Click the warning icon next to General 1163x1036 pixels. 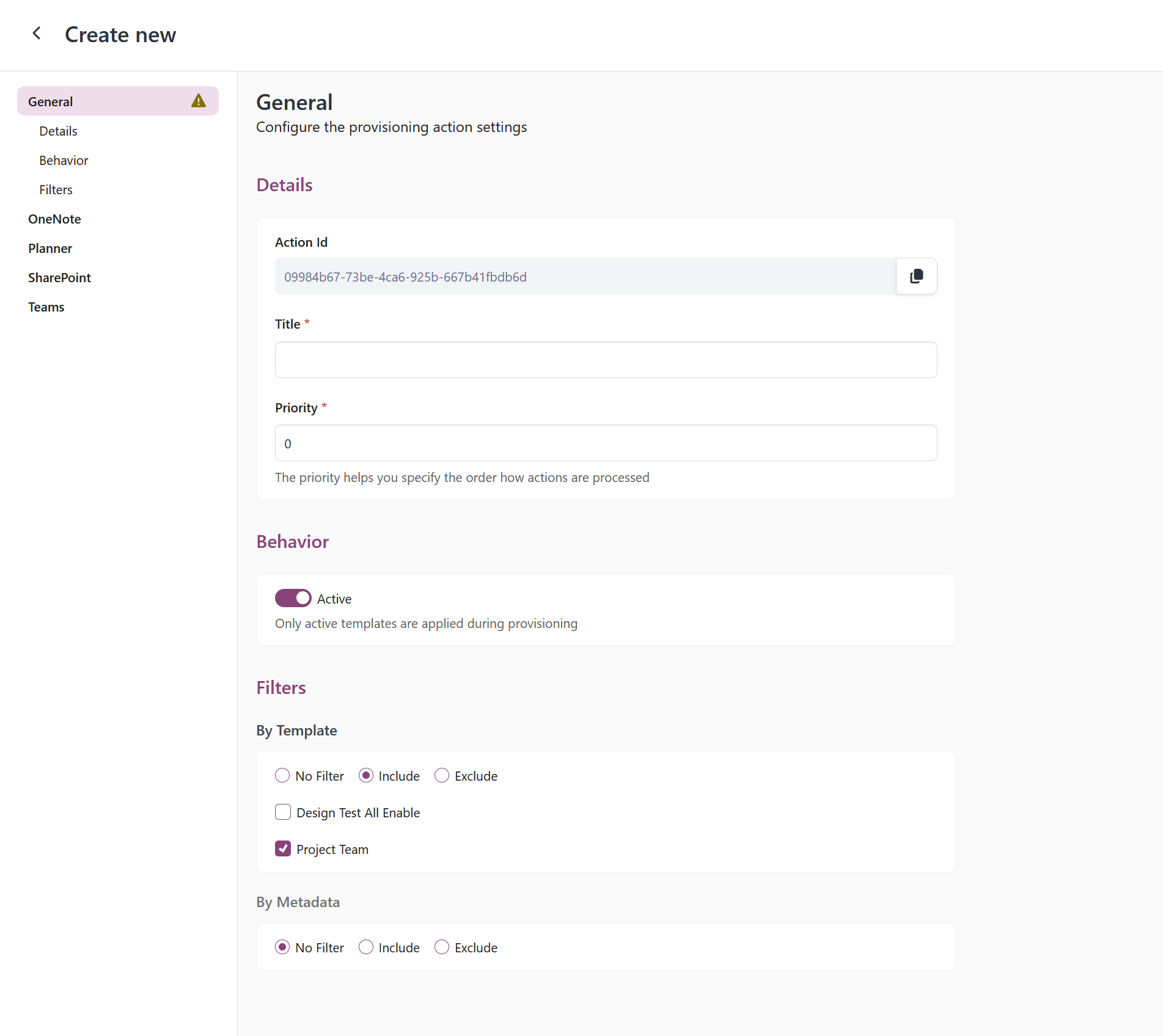click(199, 101)
